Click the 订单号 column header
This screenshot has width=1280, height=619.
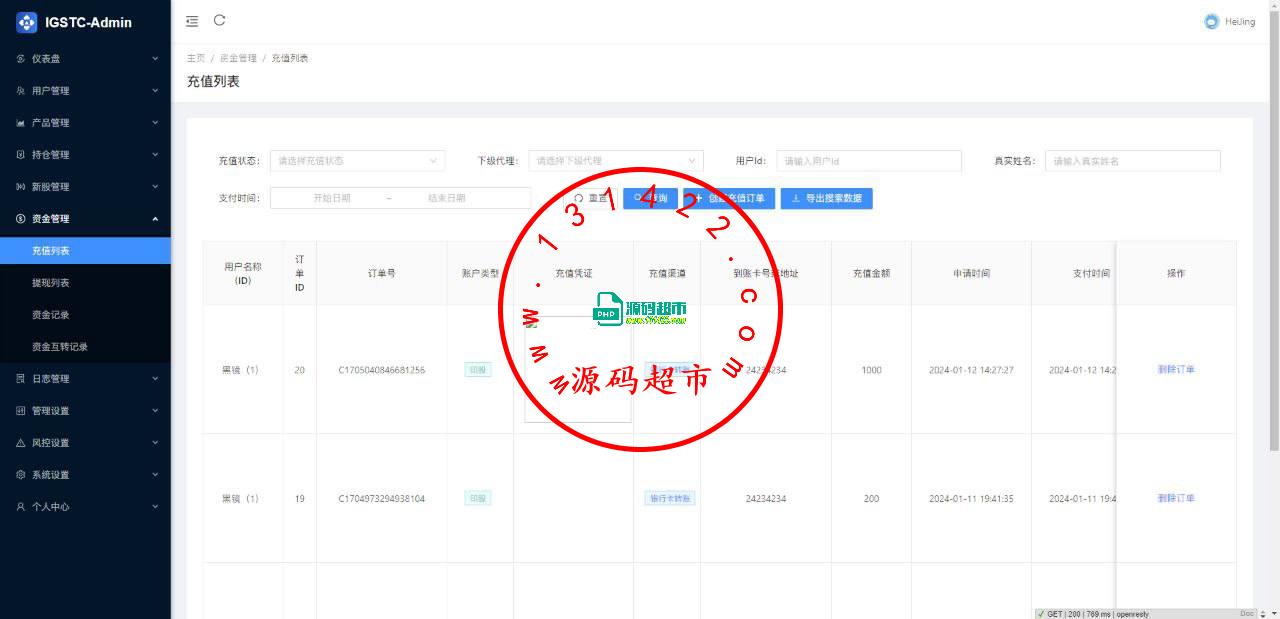pos(382,273)
